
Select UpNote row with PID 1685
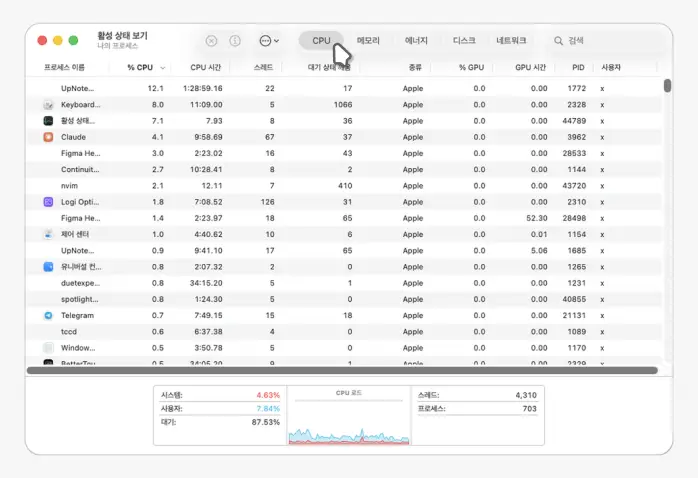[344, 251]
